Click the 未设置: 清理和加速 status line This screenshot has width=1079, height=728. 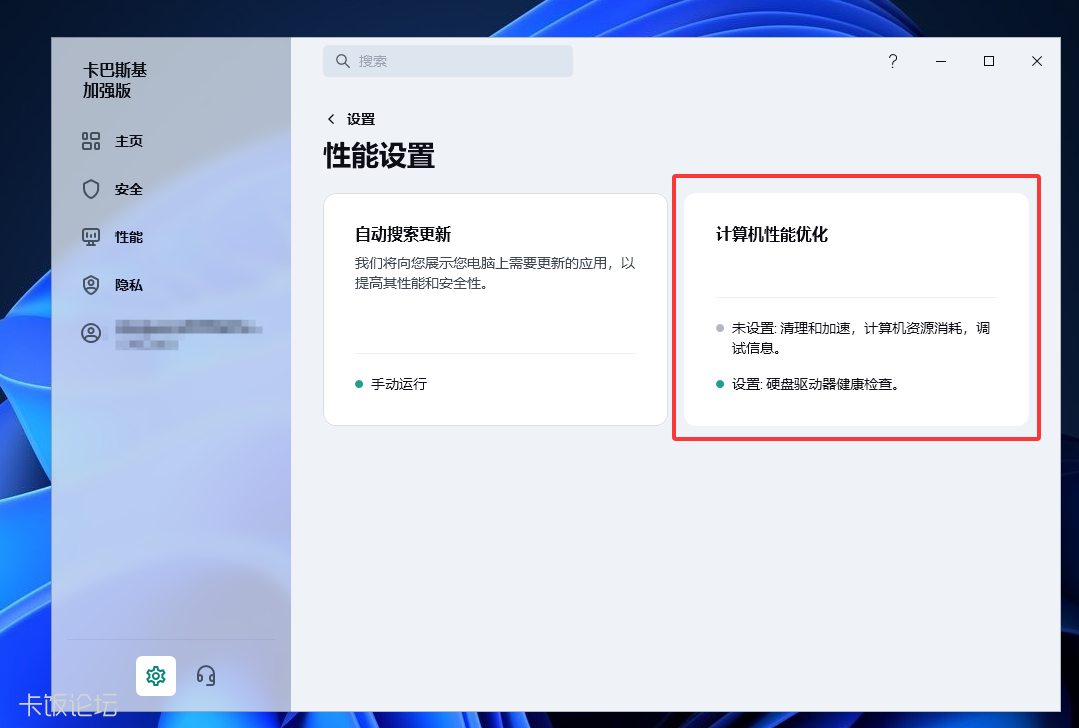click(860, 338)
